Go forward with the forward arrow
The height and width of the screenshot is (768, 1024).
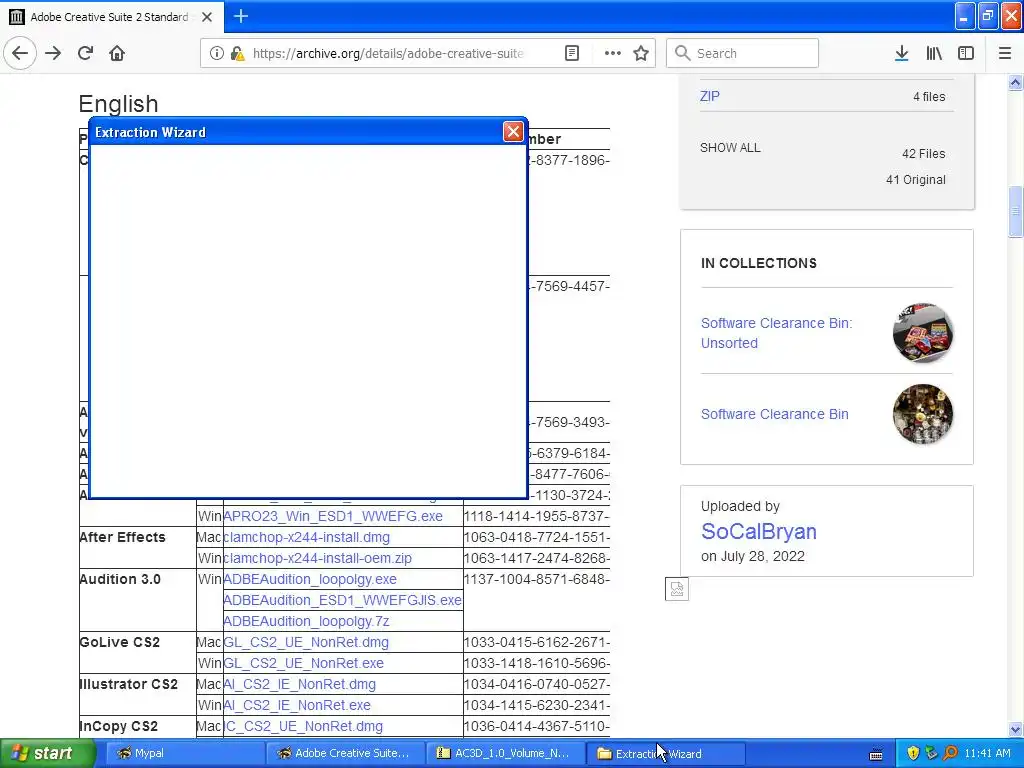(x=53, y=53)
